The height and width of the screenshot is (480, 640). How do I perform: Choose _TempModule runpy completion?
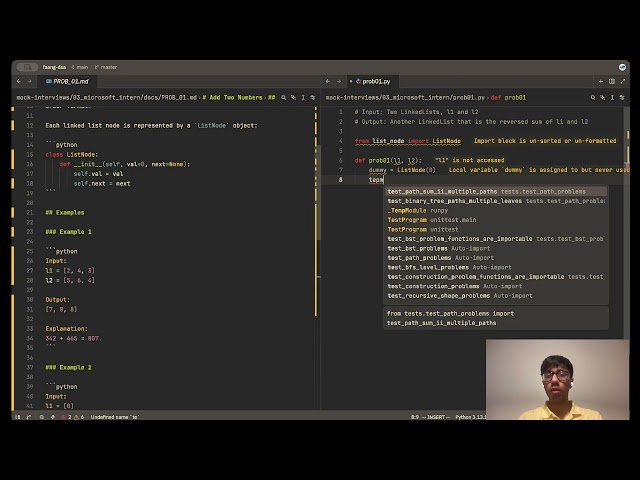(496, 210)
